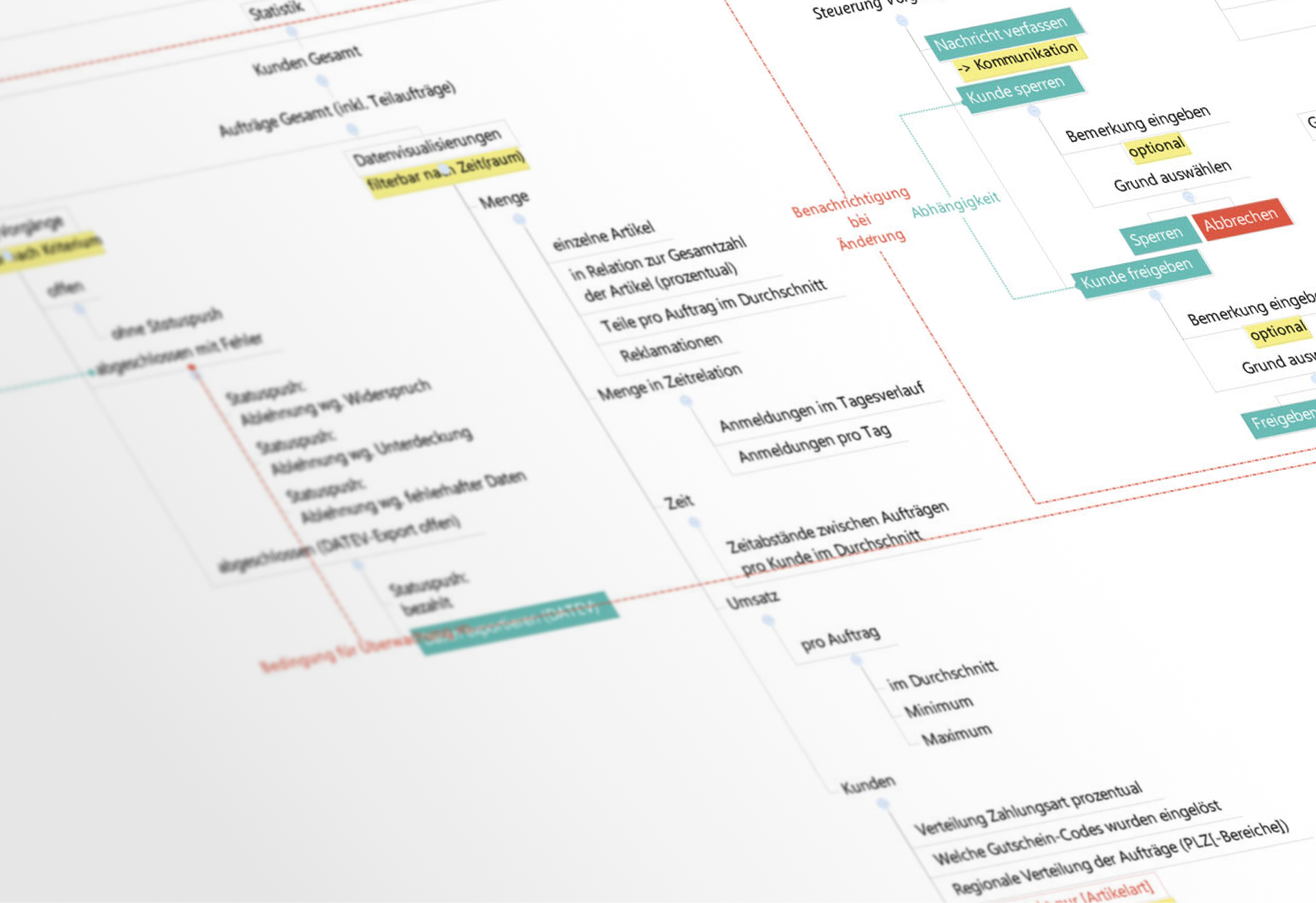Click the red dot on abgeschlossen mit Fehler branch
The image size is (1316, 903).
(192, 366)
